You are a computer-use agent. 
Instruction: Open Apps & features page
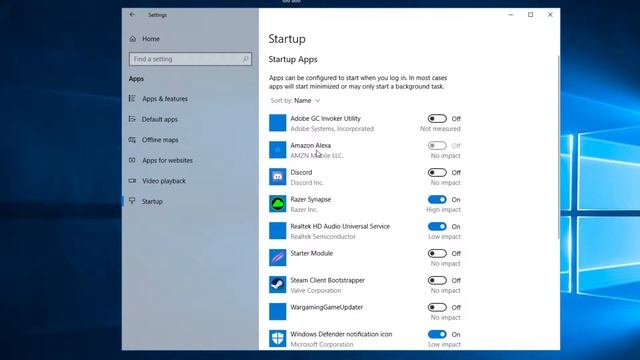165,99
